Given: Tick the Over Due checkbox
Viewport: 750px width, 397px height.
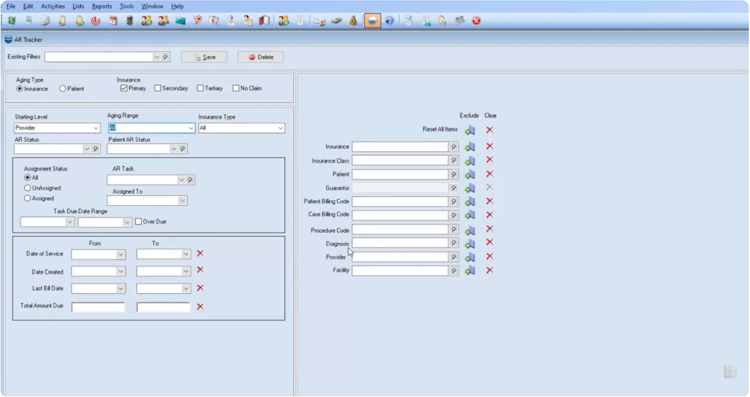Looking at the screenshot, I should 138,221.
